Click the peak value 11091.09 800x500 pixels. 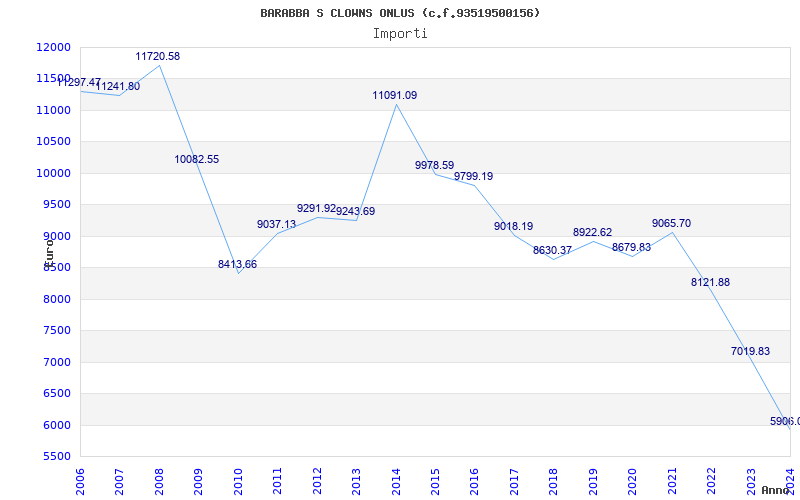coord(394,95)
